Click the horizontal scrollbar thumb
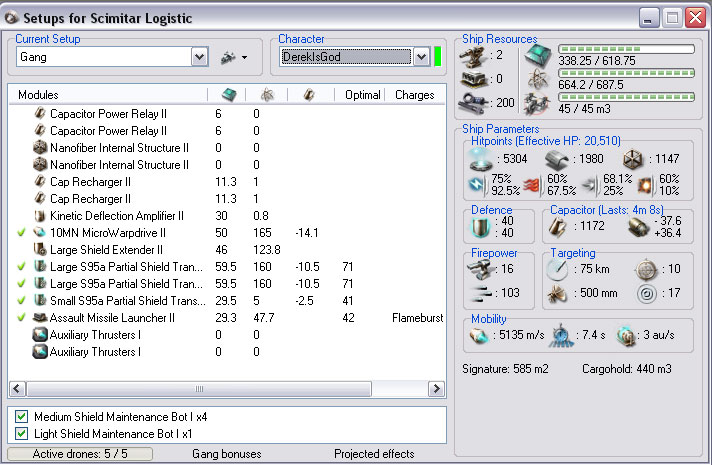This screenshot has height=465, width=712. 199,389
